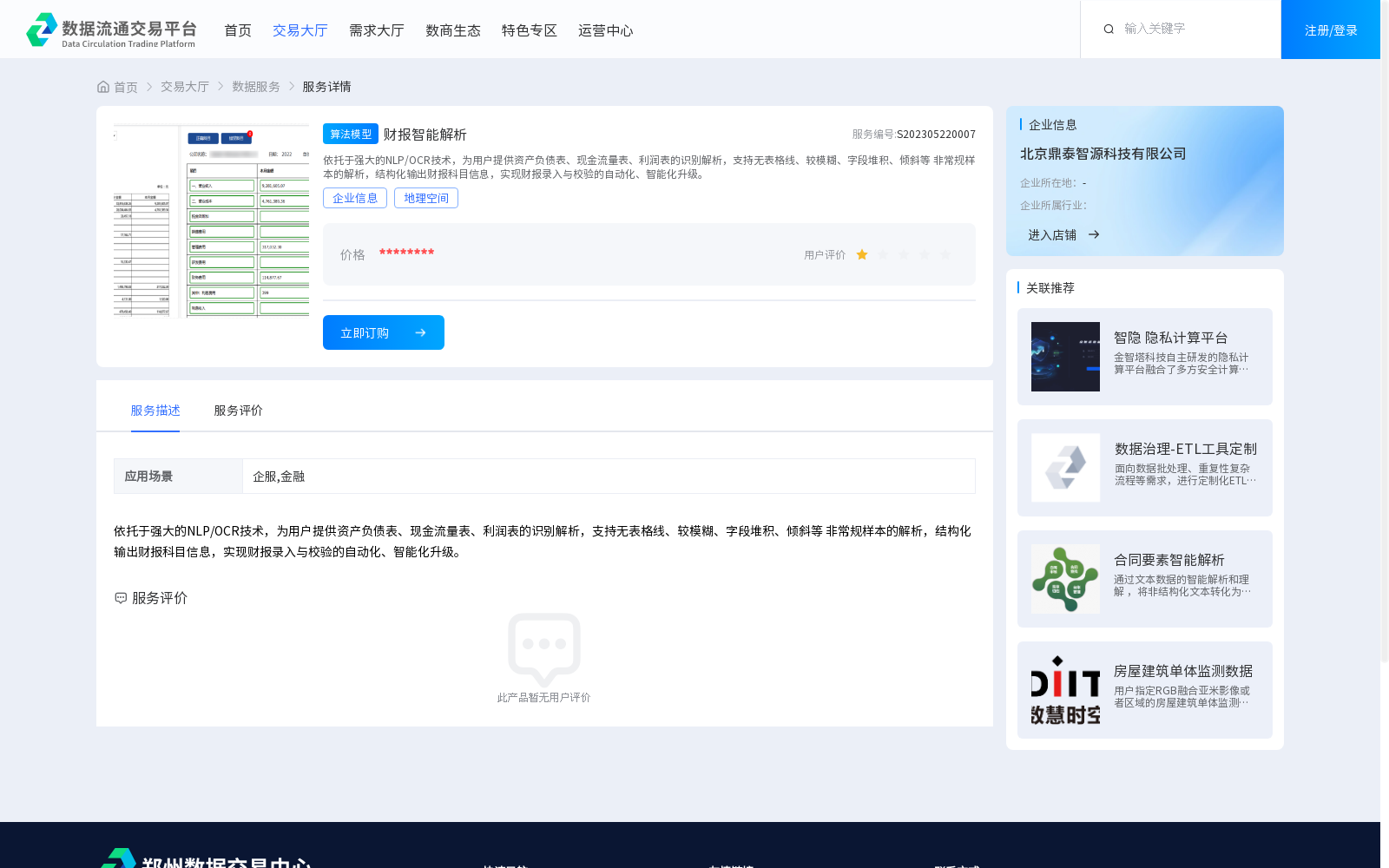Image resolution: width=1389 pixels, height=868 pixels.
Task: Click the 服务详情 breadcrumb text
Action: tap(326, 87)
